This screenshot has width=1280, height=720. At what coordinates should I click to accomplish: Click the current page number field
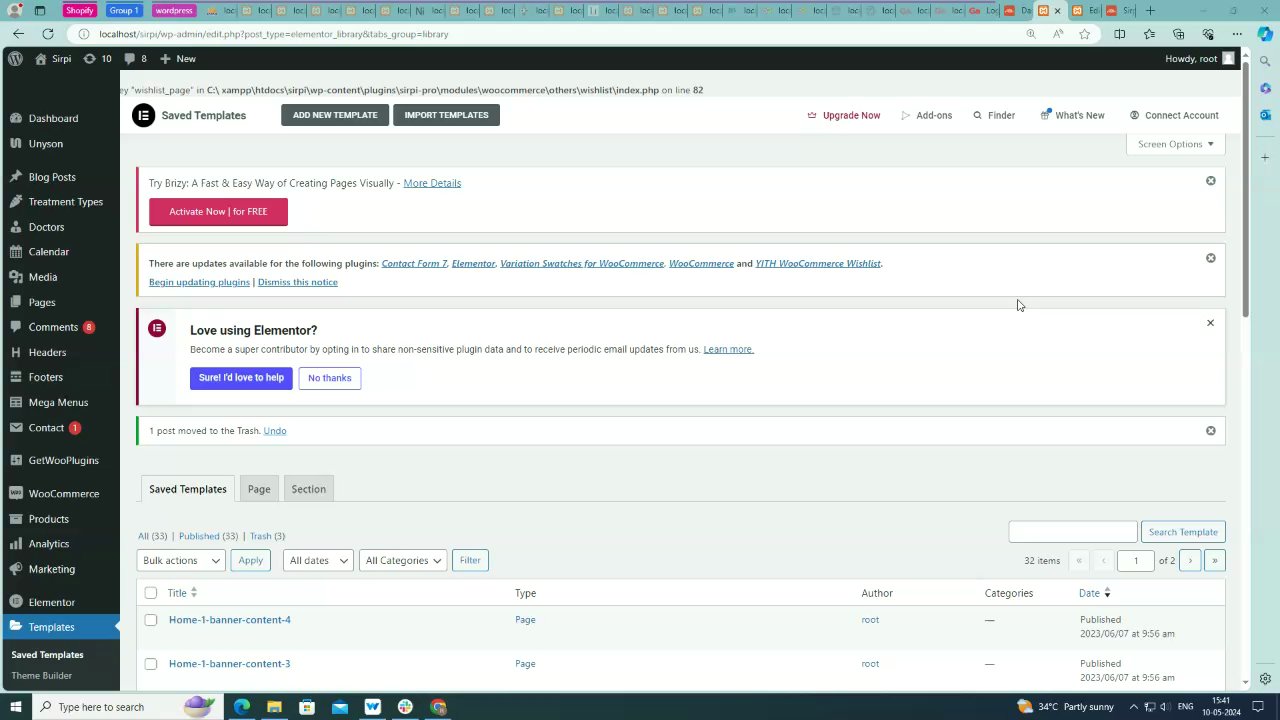(1136, 561)
